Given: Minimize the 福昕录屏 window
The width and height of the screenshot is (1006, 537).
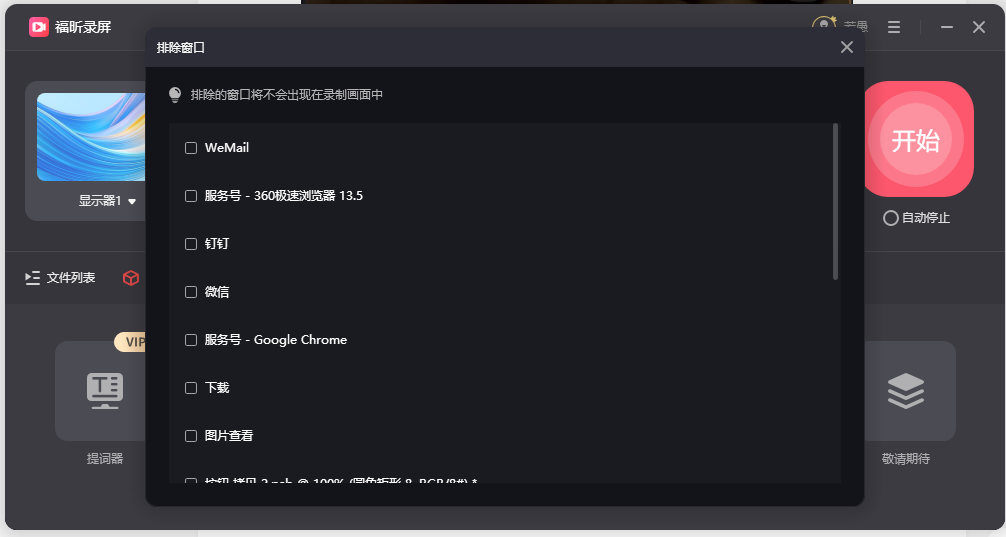Looking at the screenshot, I should [946, 27].
